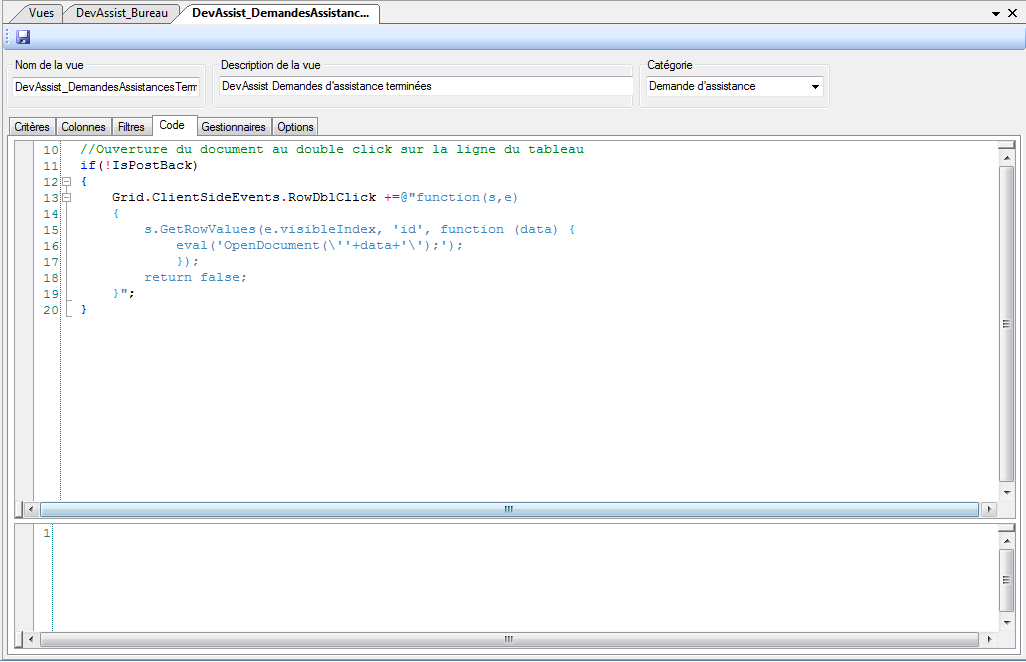Select the Filtres tab
1026x662 pixels.
coord(131,127)
